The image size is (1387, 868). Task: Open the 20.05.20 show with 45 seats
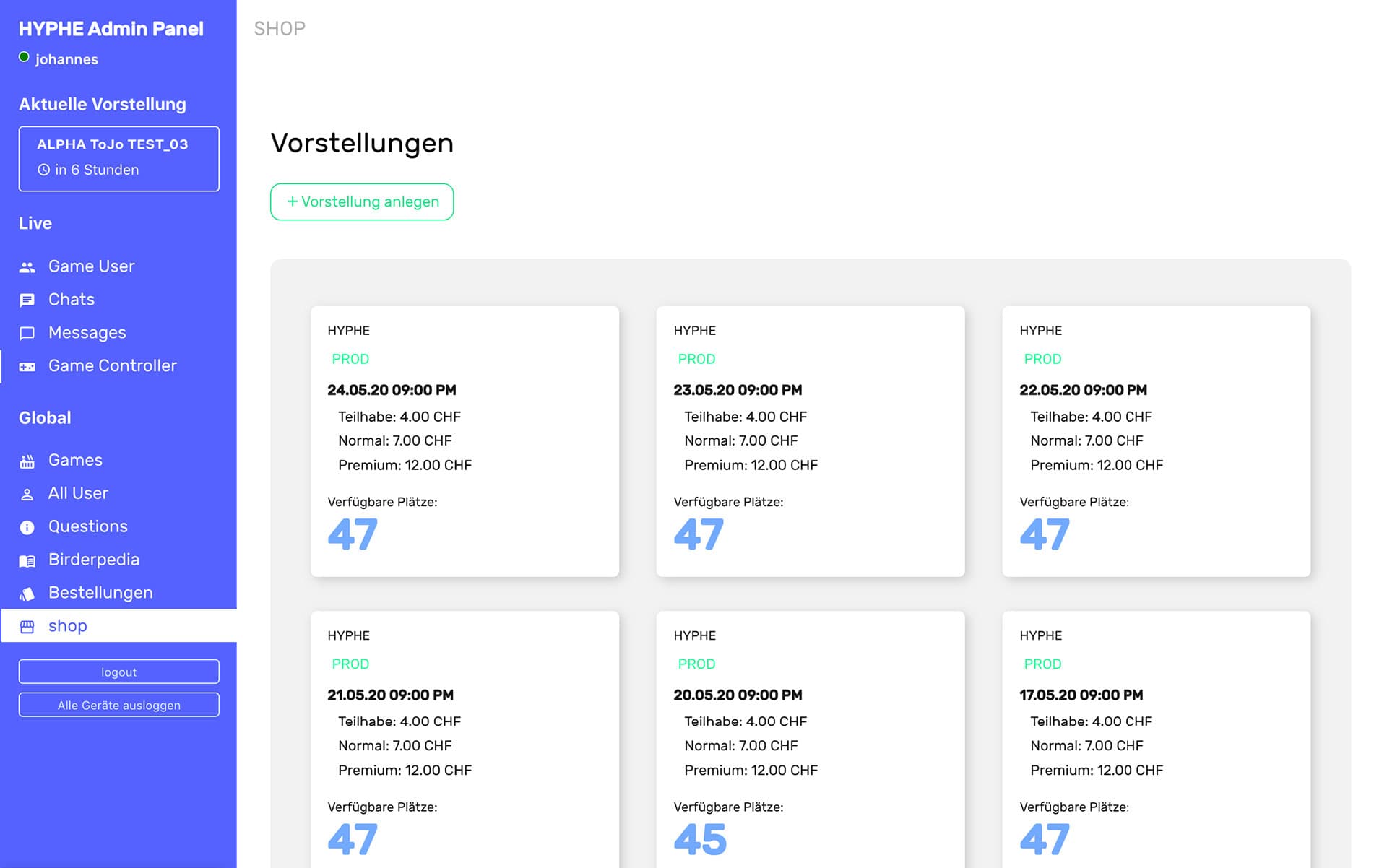tap(810, 744)
